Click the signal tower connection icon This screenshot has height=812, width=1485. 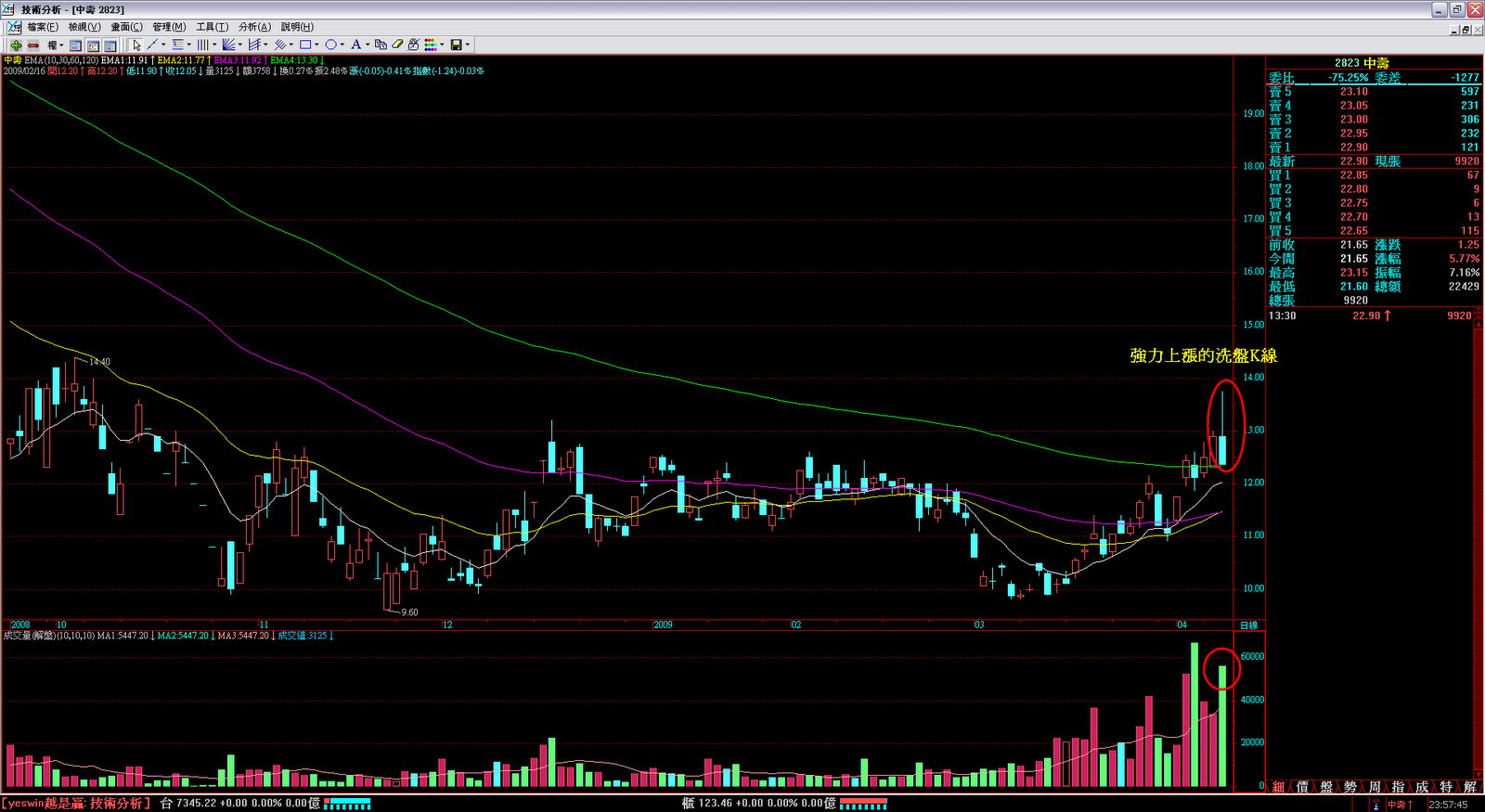[1376, 805]
